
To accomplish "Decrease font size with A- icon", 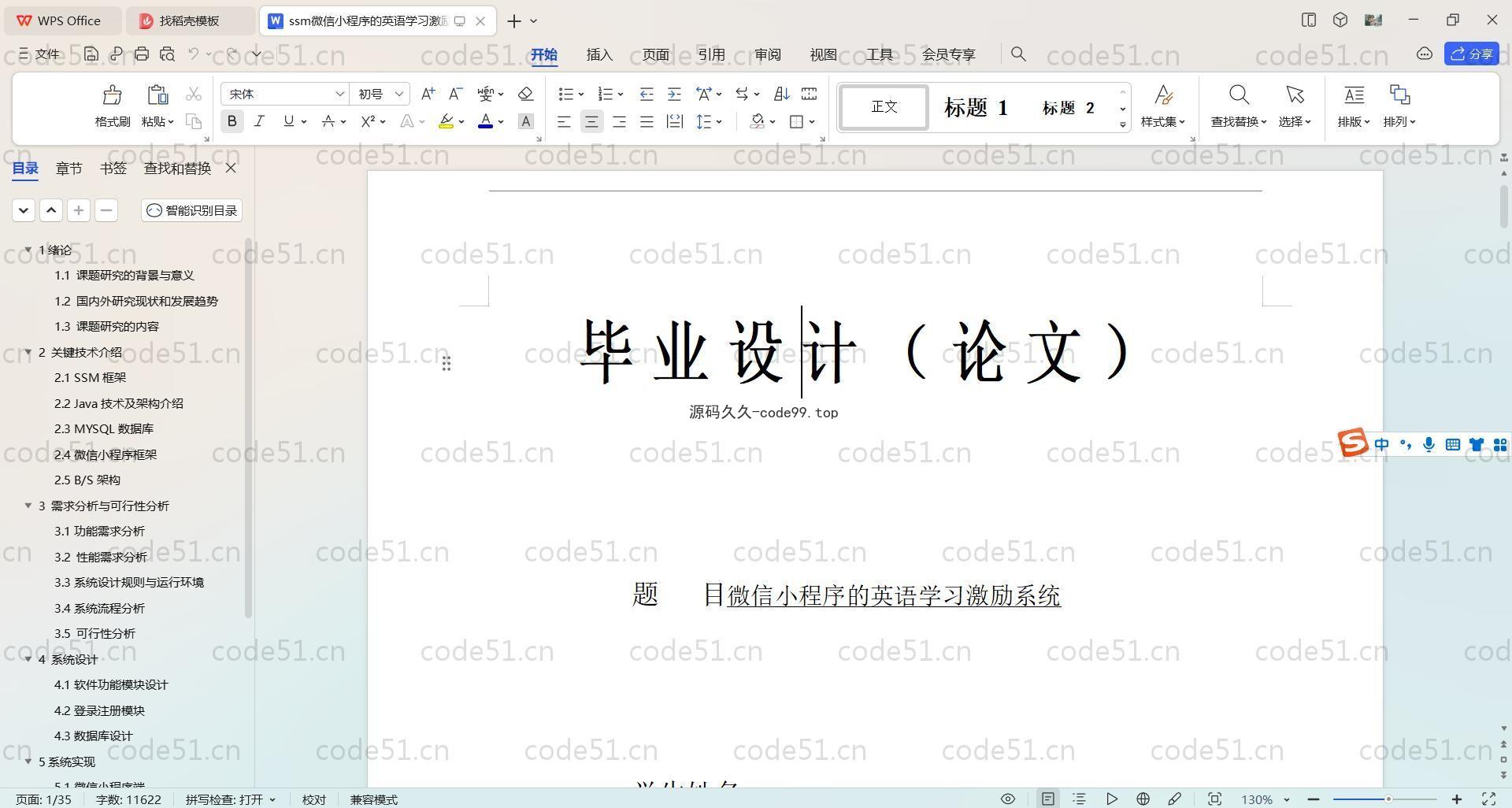I will 455,94.
